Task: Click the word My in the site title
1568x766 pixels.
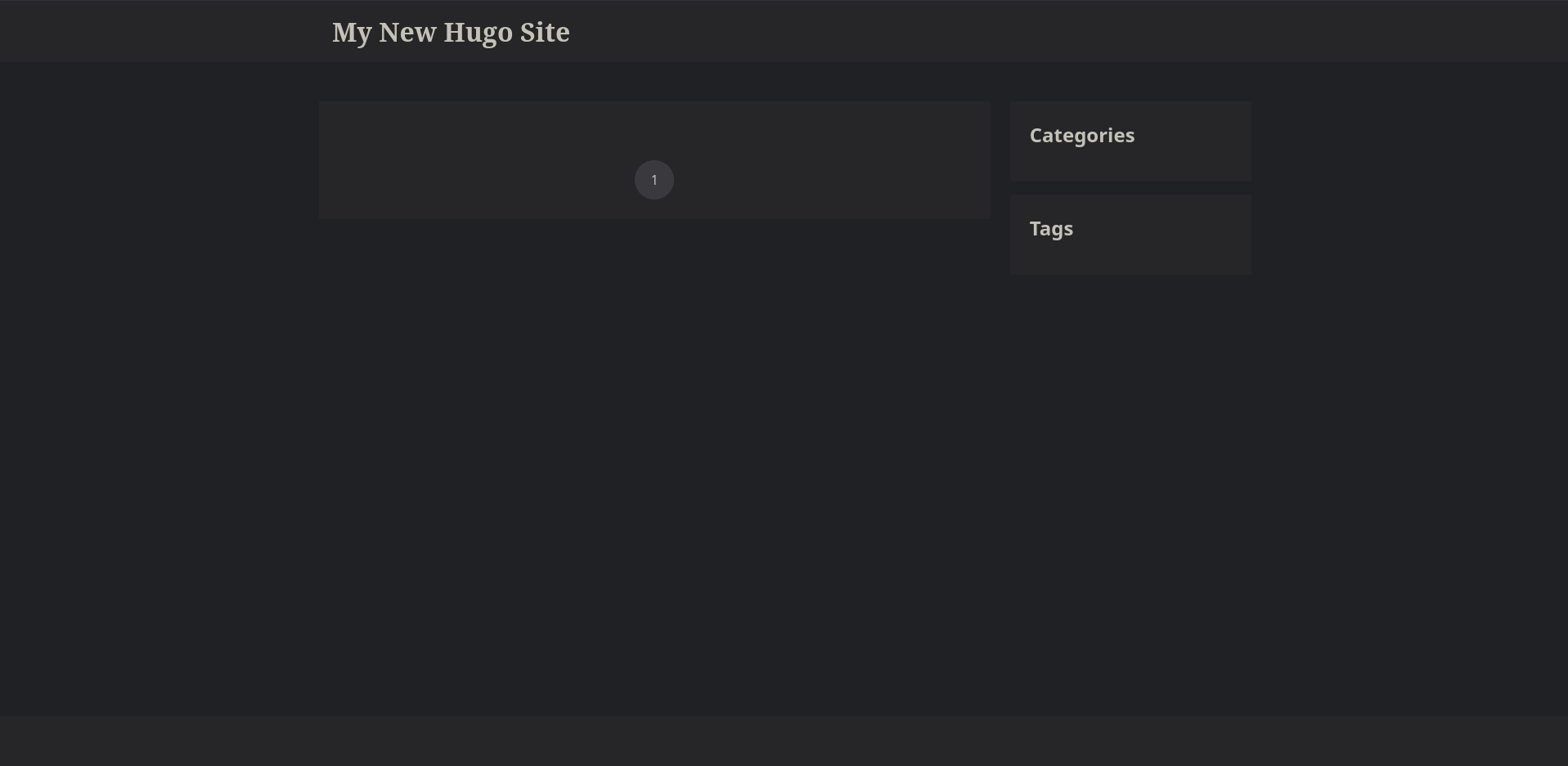Action: pos(352,33)
